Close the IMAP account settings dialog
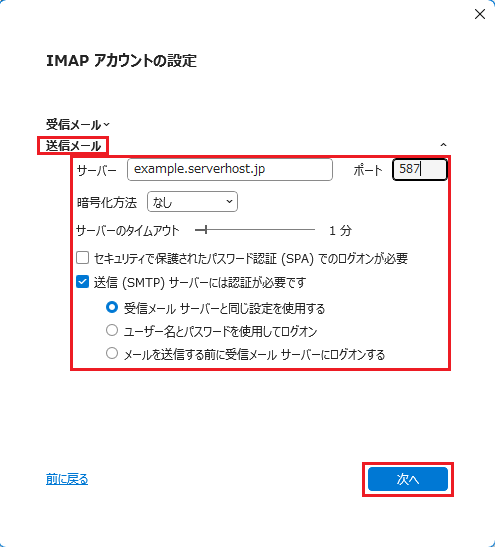This screenshot has width=495, height=547. [x=480, y=14]
